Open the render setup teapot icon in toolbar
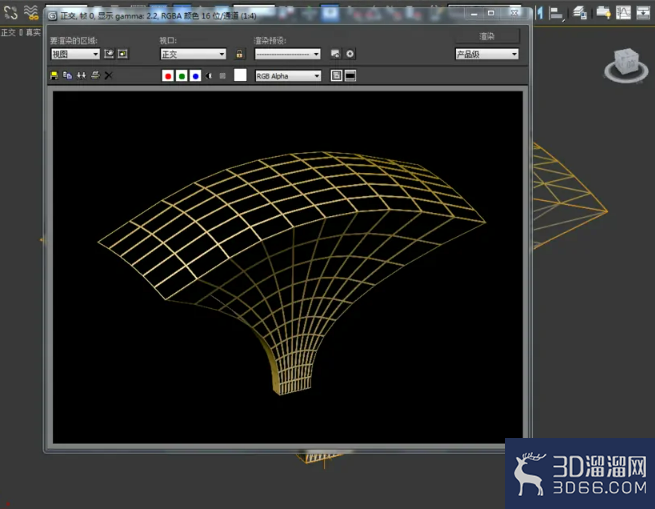The height and width of the screenshot is (509, 655). point(603,13)
